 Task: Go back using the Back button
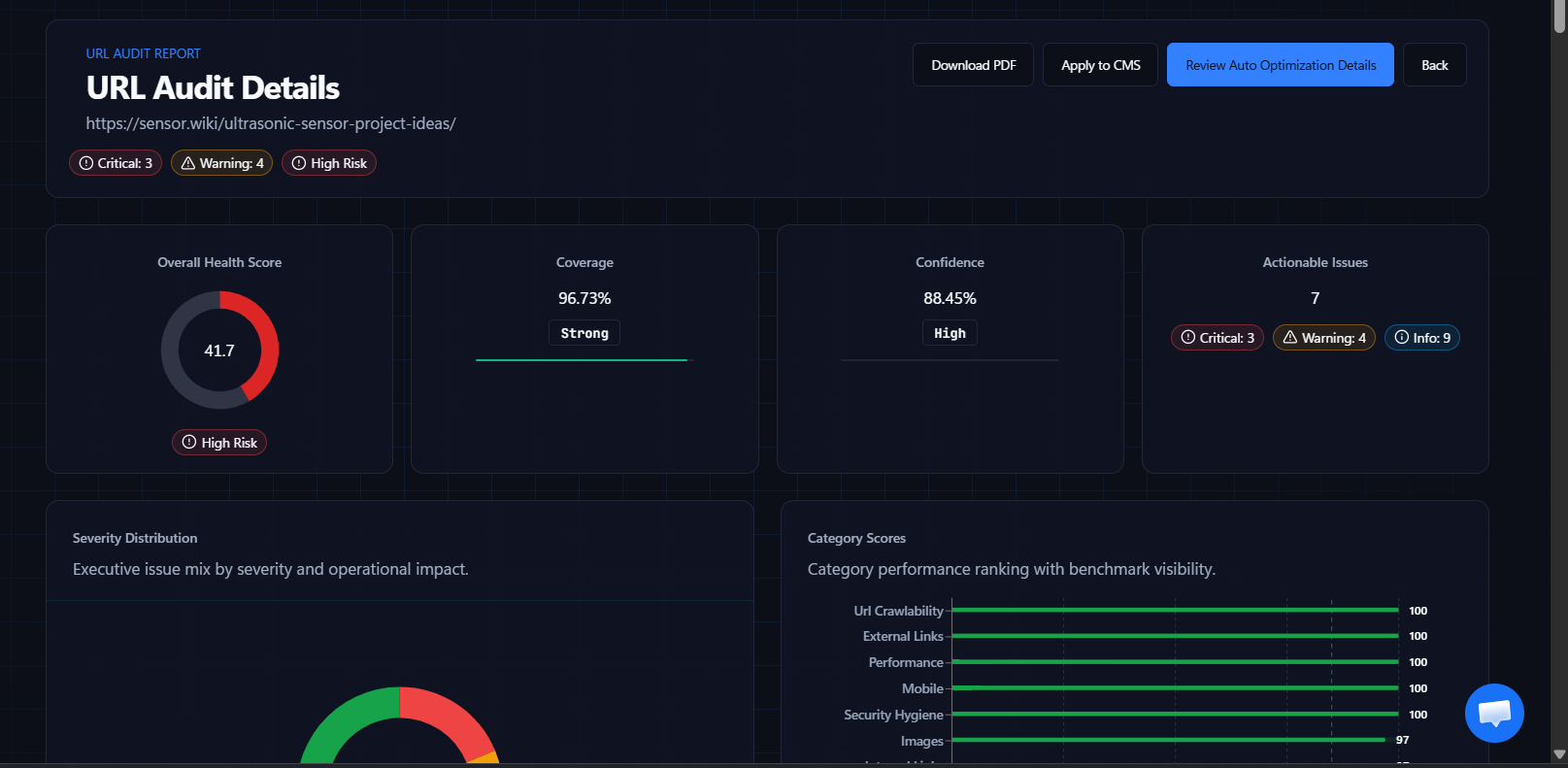pos(1435,65)
